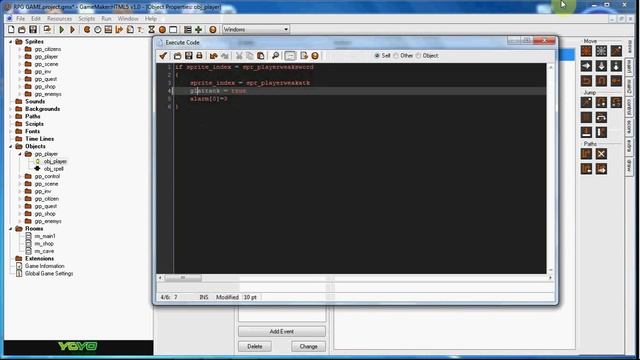Collapse the Sprites tree folder
The height and width of the screenshot is (360, 640).
point(11,42)
